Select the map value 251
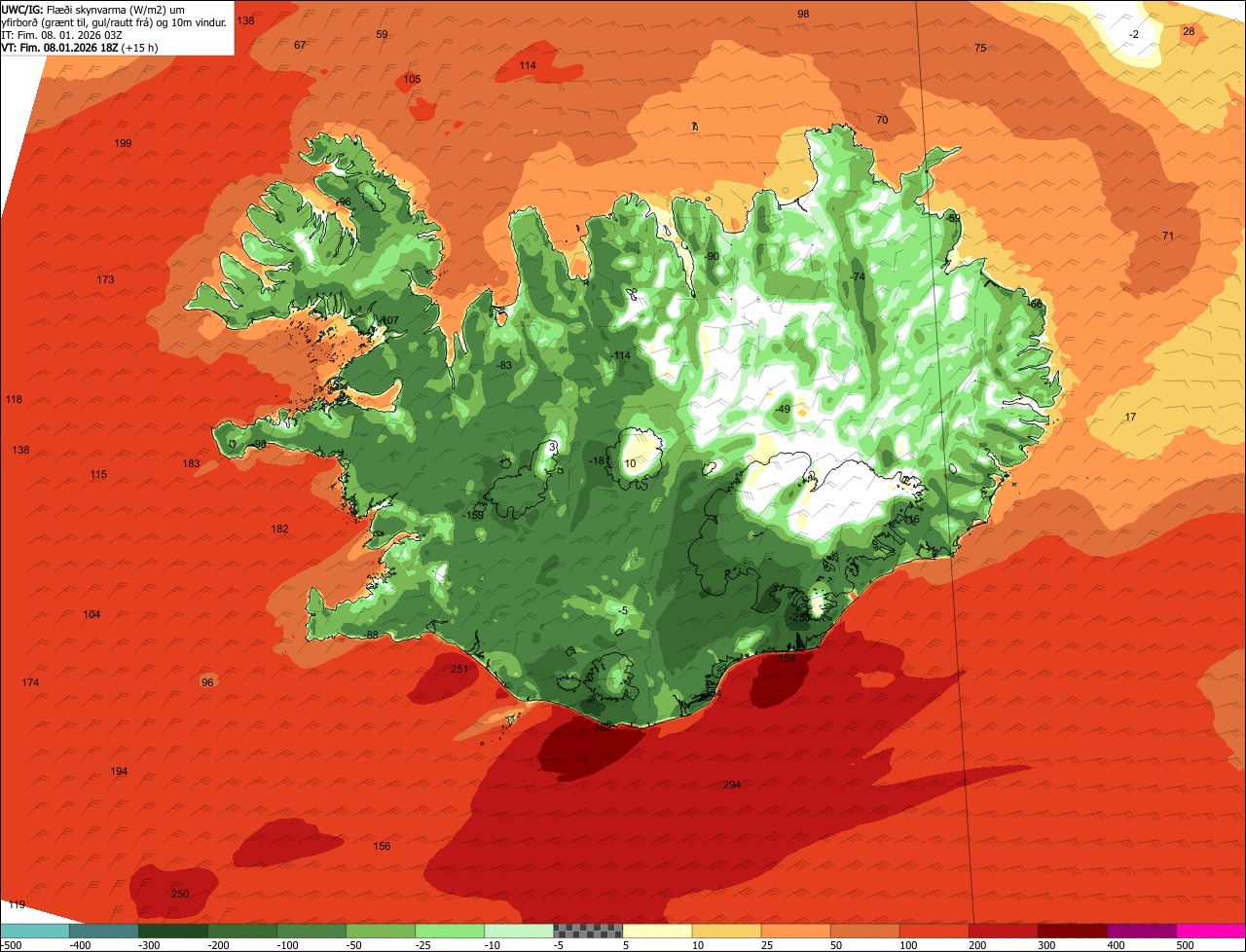The width and height of the screenshot is (1246, 952). pos(459,669)
